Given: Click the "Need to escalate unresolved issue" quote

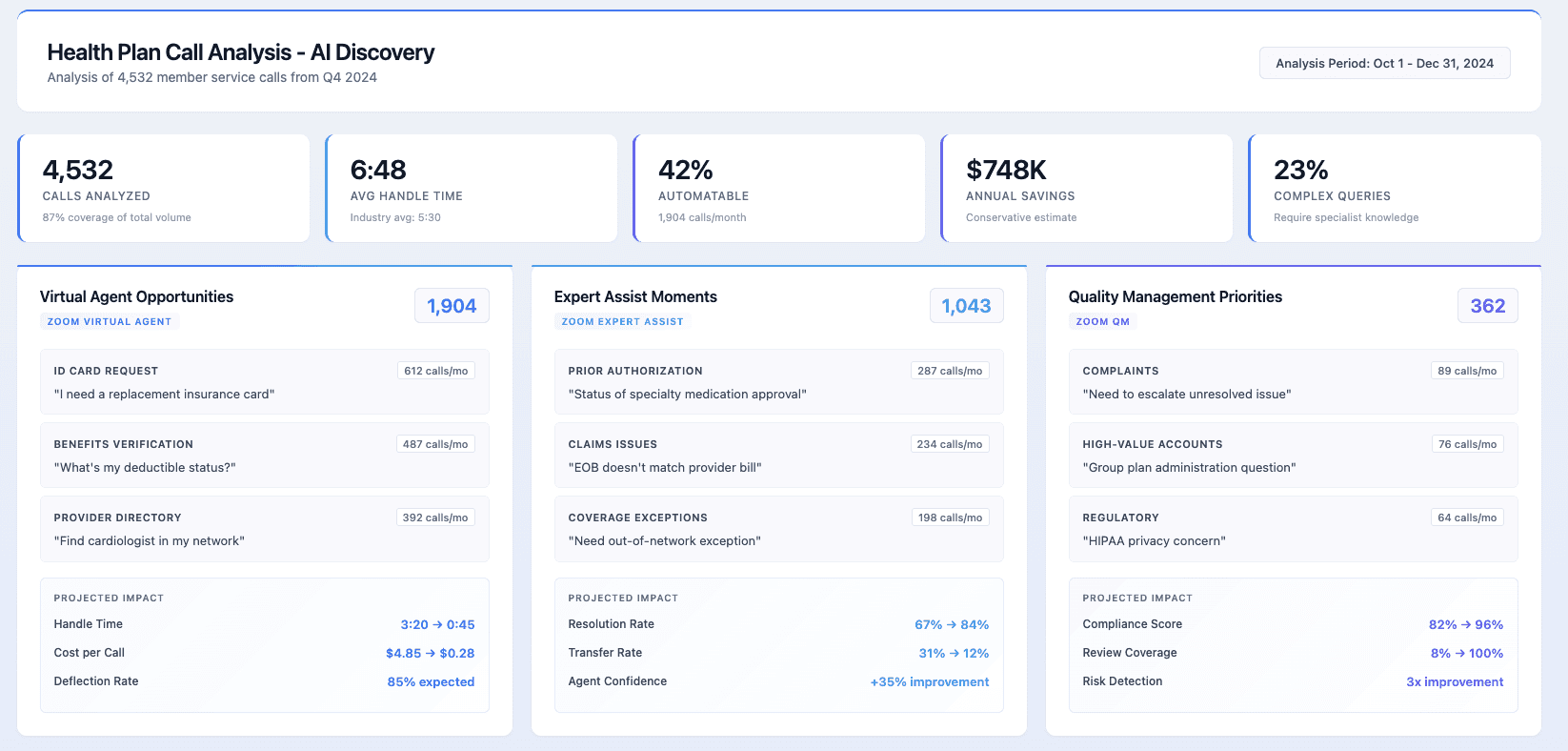Looking at the screenshot, I should [x=1187, y=394].
